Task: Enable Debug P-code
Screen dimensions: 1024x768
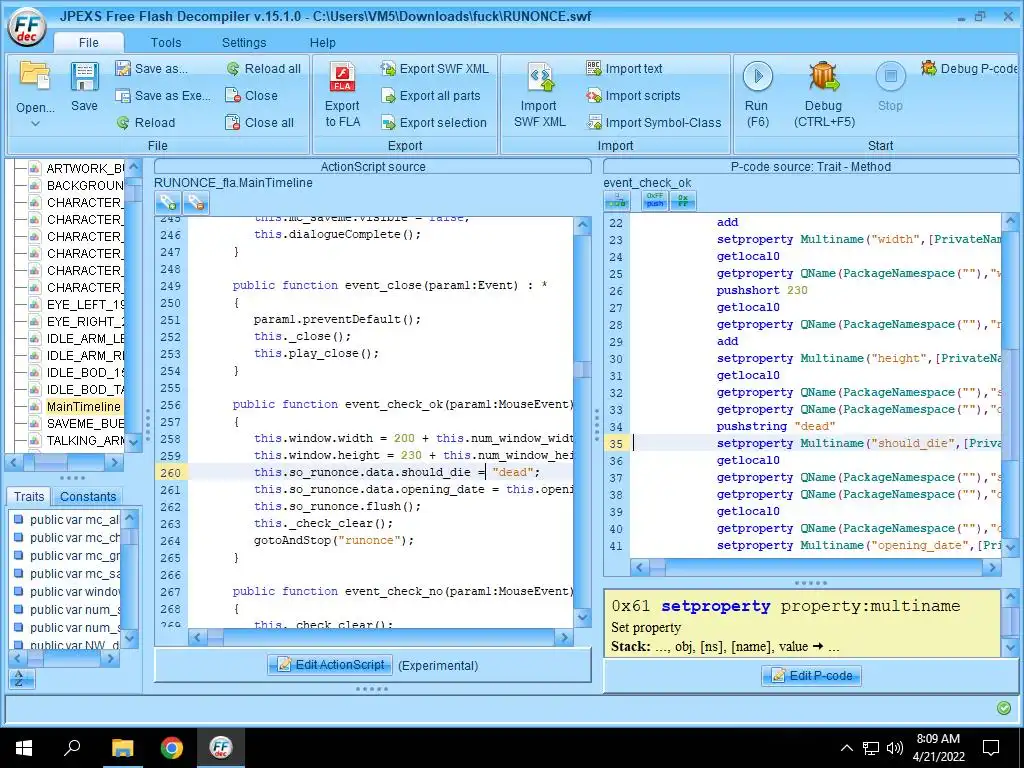Action: (x=969, y=68)
